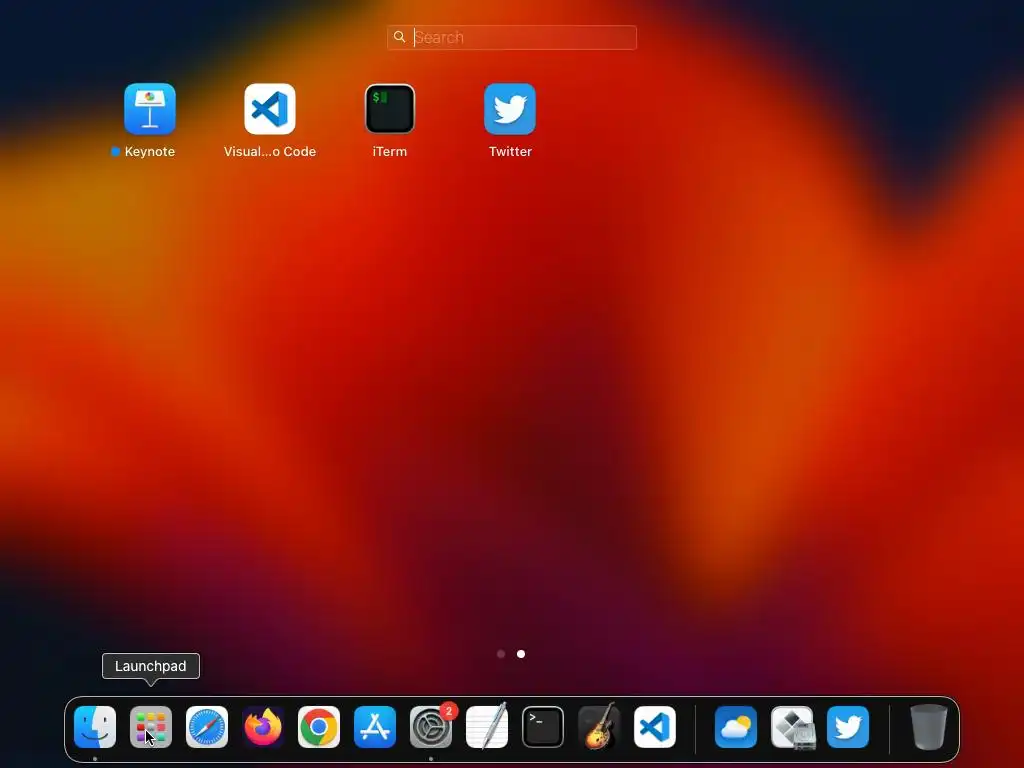Open Visual Studio Code in the Dock
The height and width of the screenshot is (768, 1024).
pyautogui.click(x=655, y=727)
